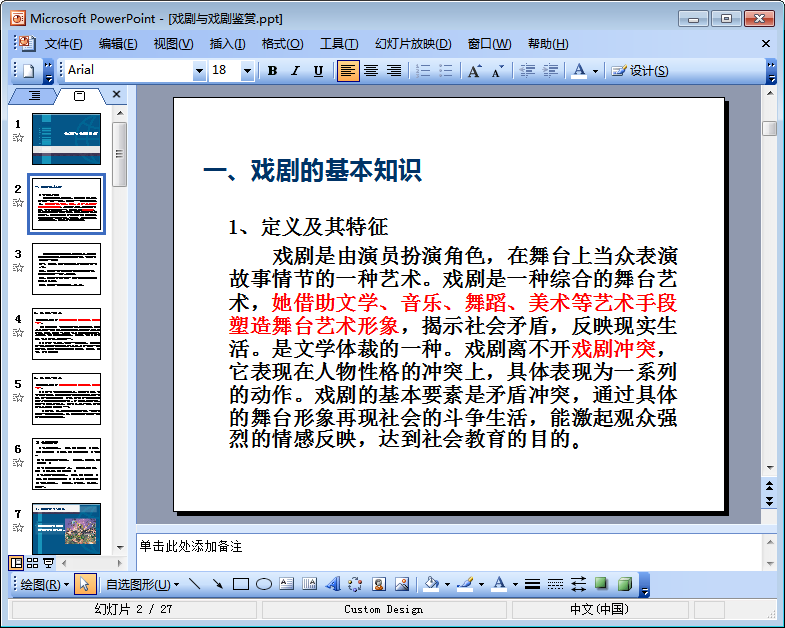This screenshot has height=628, width=785.
Task: Toggle Bold formatting
Action: tap(272, 71)
